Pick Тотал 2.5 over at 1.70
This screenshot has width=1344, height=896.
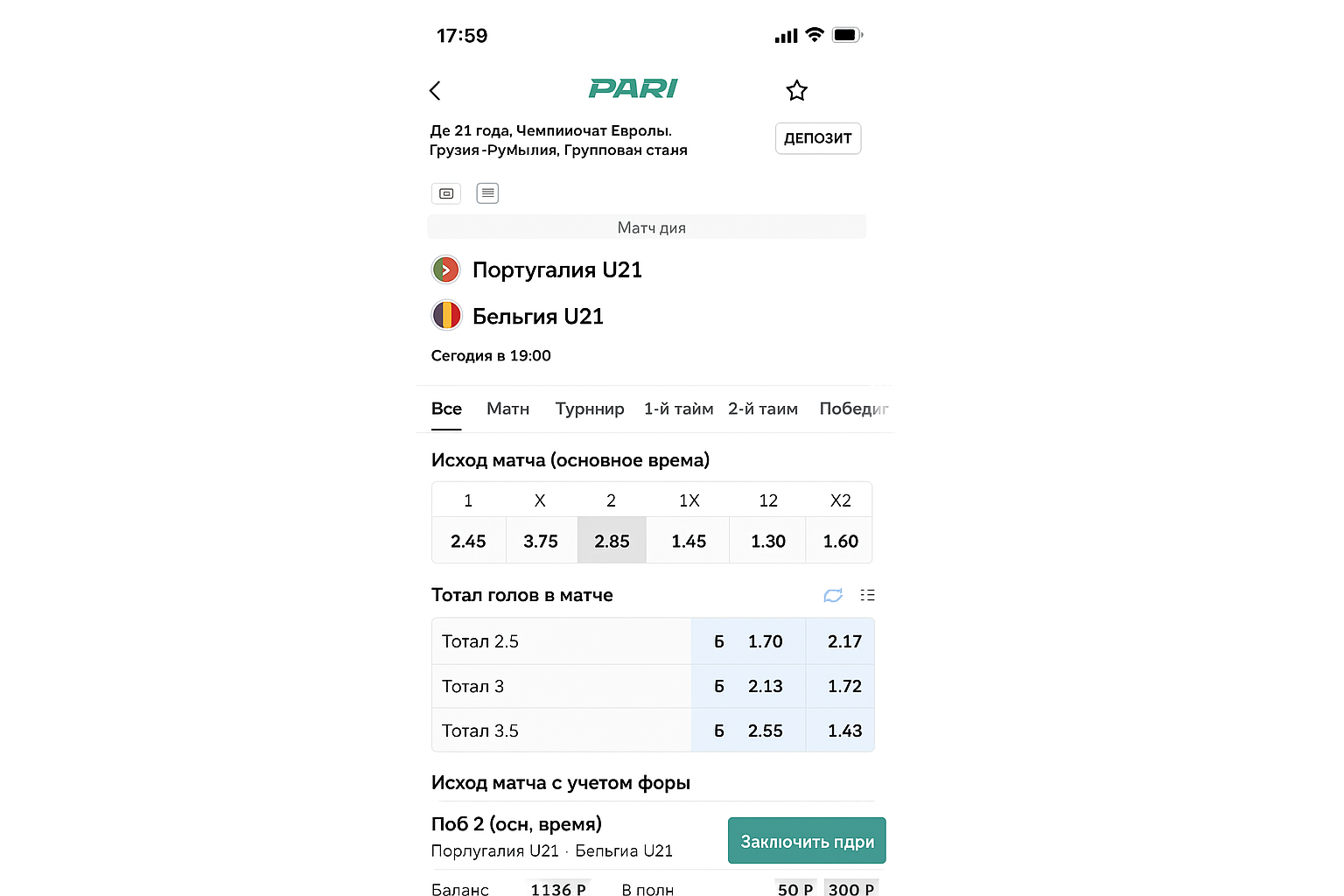point(749,641)
